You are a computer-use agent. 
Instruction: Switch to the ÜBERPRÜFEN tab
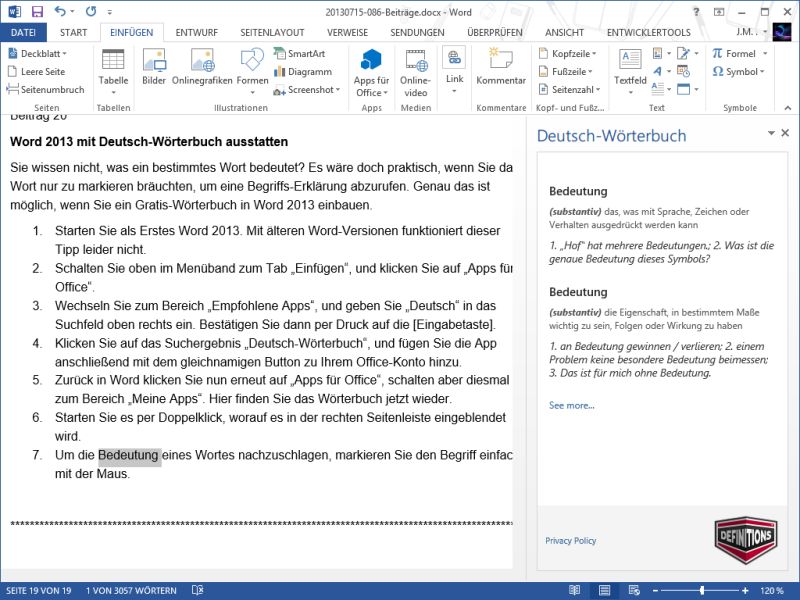(494, 32)
